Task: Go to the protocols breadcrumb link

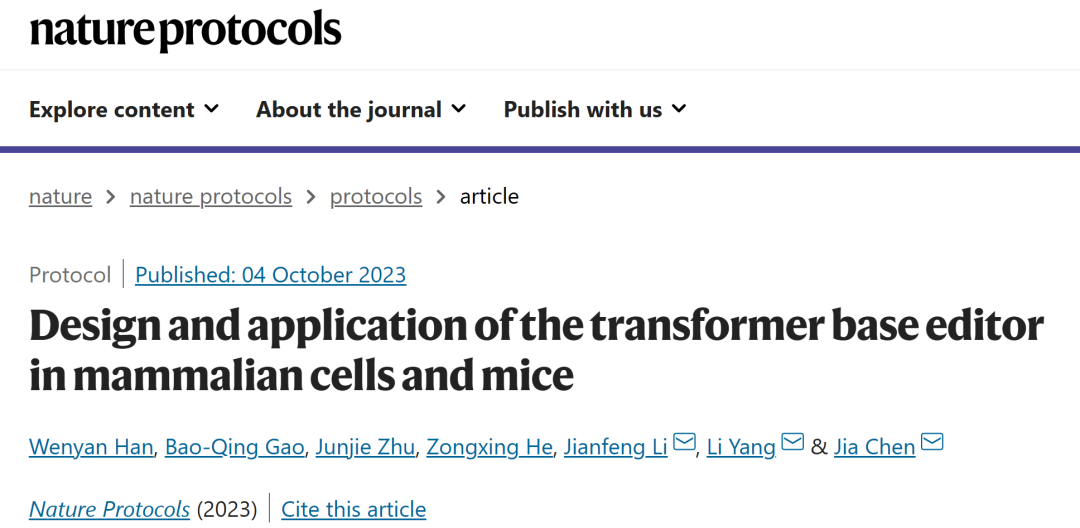Action: [376, 197]
